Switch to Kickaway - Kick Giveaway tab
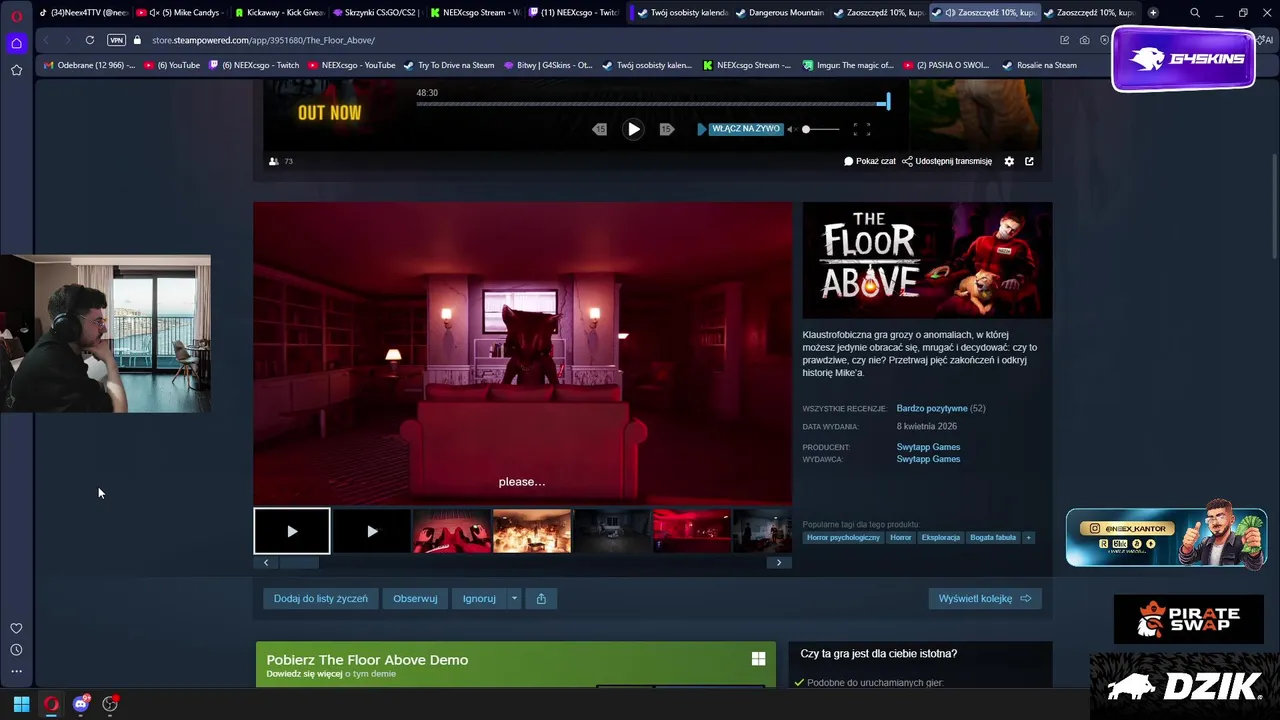Screen dimensions: 1280x720 (278, 13)
